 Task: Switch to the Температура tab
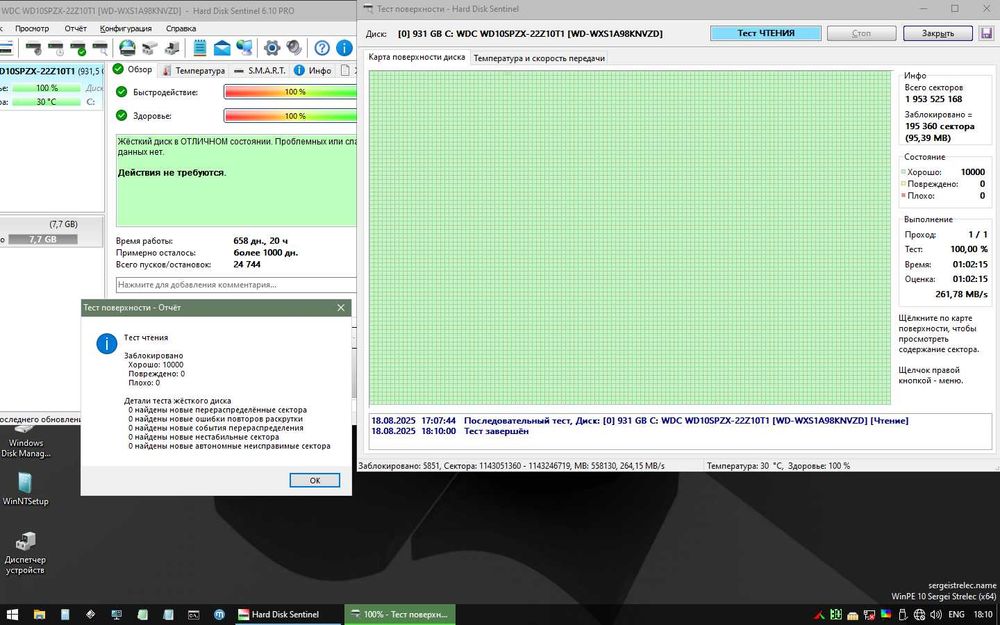coord(193,70)
